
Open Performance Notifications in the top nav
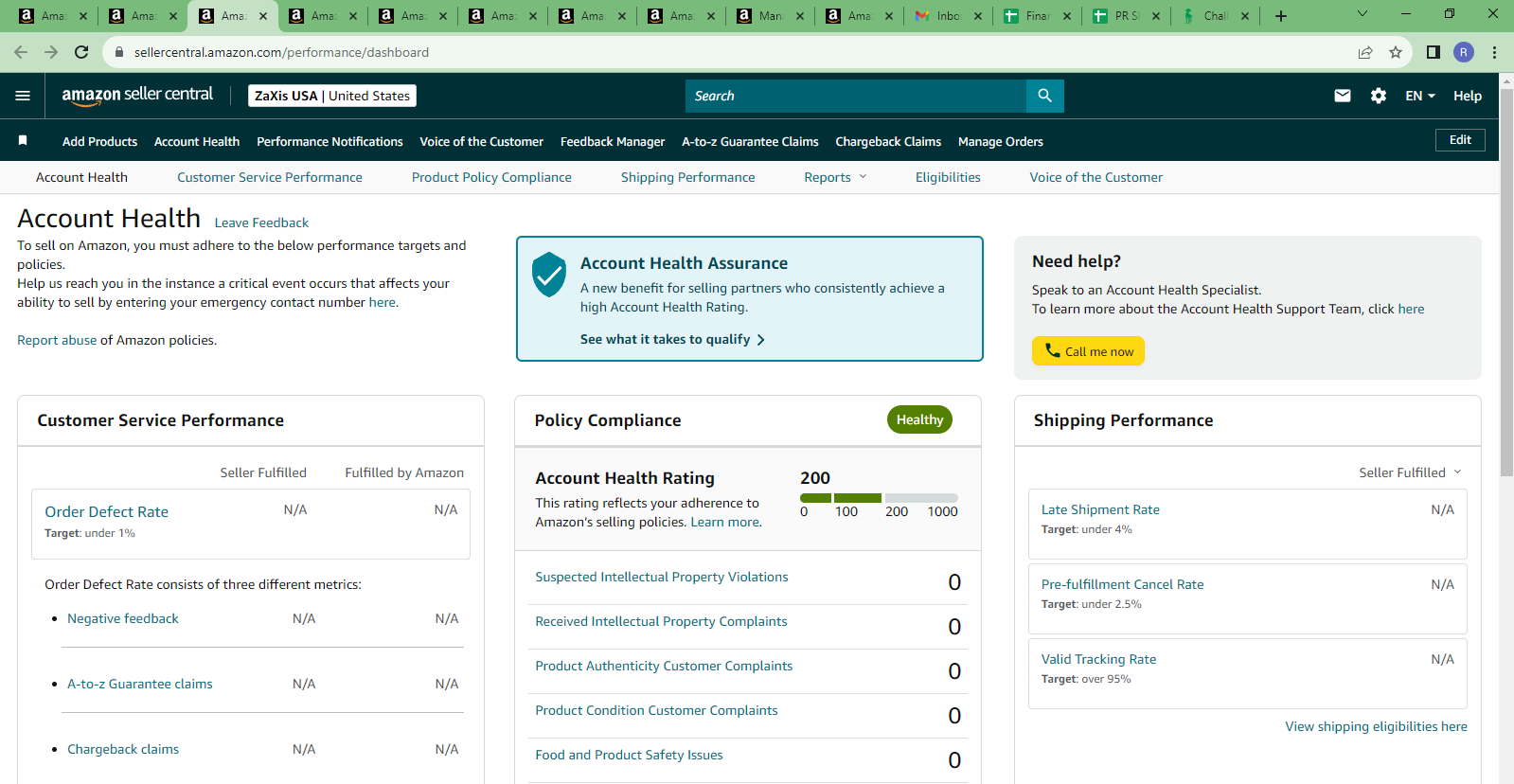click(330, 141)
